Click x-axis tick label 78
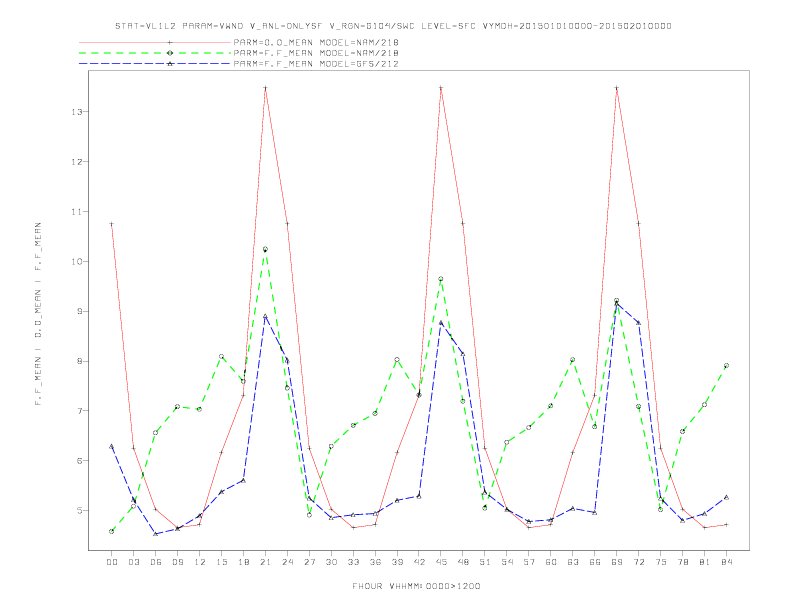This screenshot has height=612, width=792. (x=682, y=562)
